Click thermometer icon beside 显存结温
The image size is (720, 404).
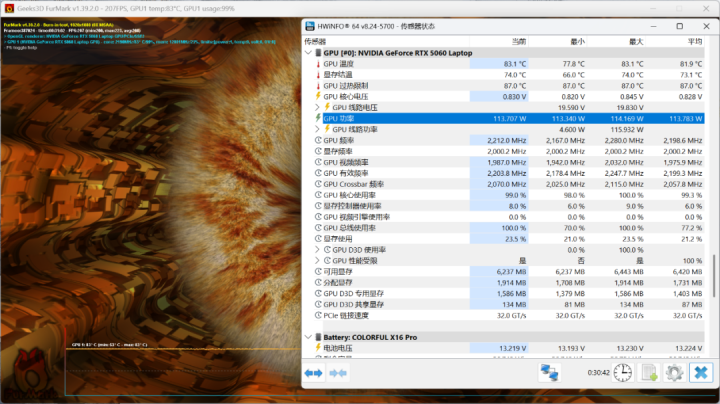click(318, 75)
